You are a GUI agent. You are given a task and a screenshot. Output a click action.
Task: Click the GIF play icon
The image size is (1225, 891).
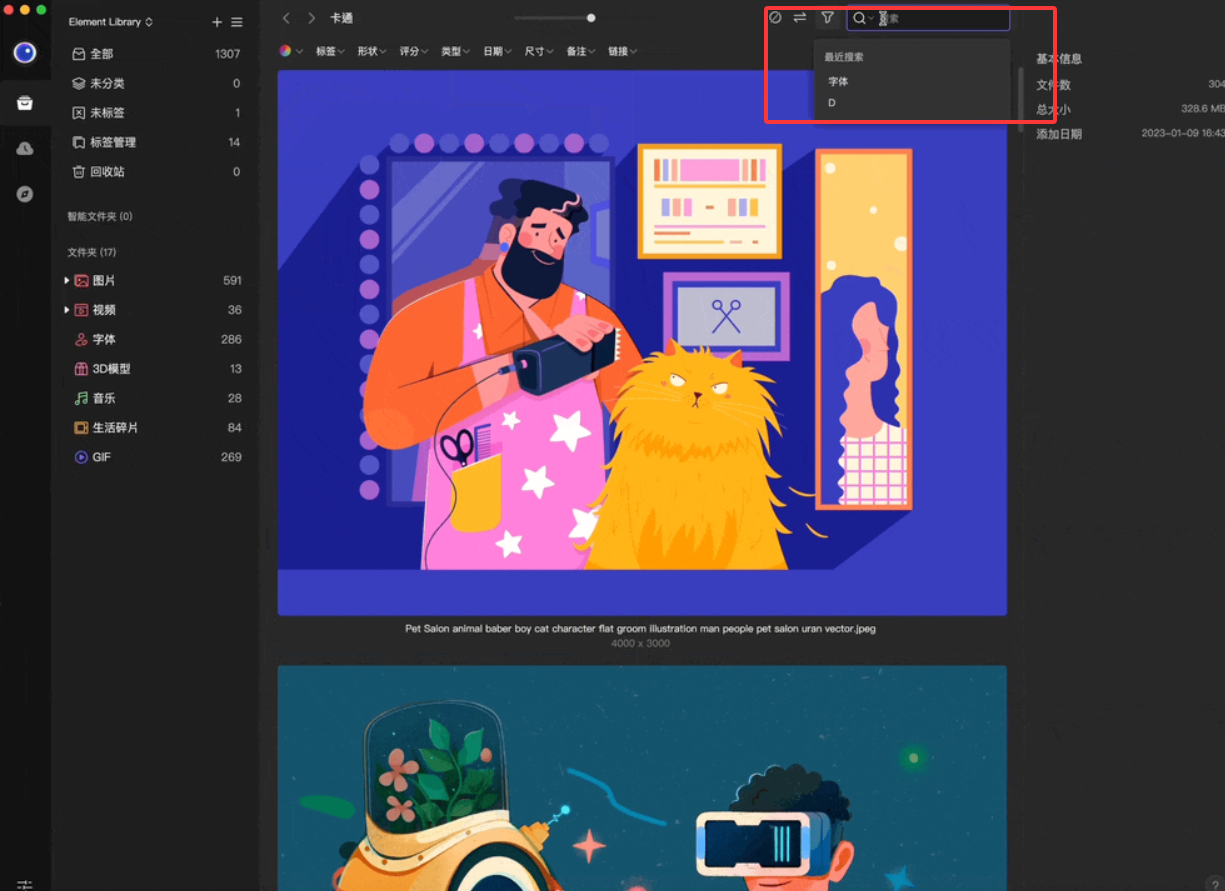82,457
